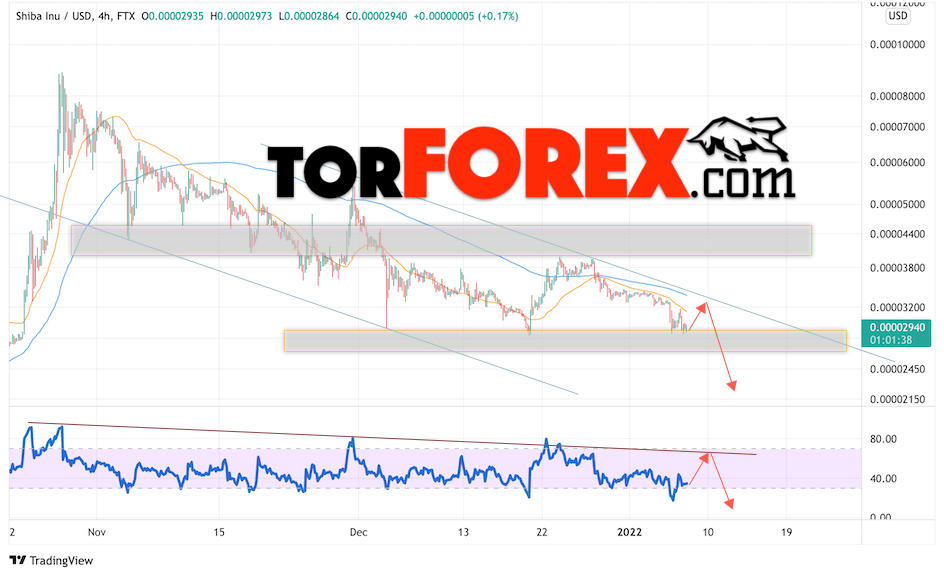
Task: Click the RSI 80.00 level label
Action: click(883, 439)
